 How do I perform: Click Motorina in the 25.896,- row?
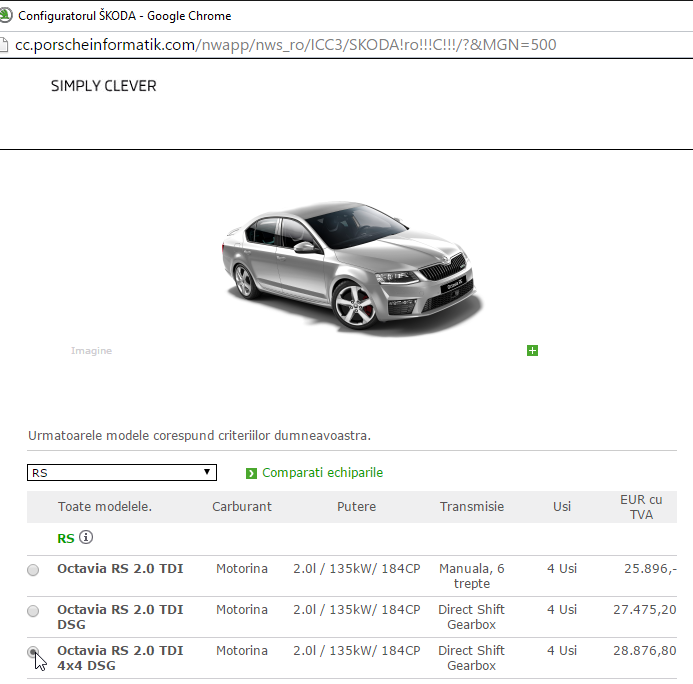[242, 568]
